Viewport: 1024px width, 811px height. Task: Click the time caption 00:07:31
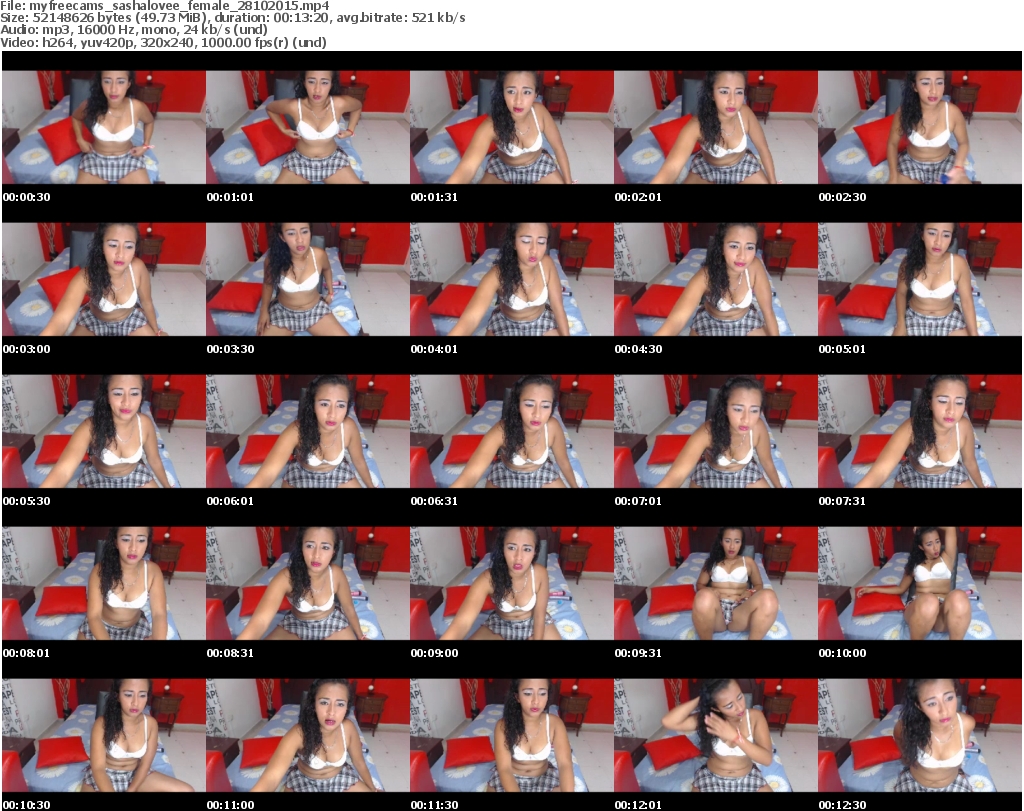coord(842,501)
